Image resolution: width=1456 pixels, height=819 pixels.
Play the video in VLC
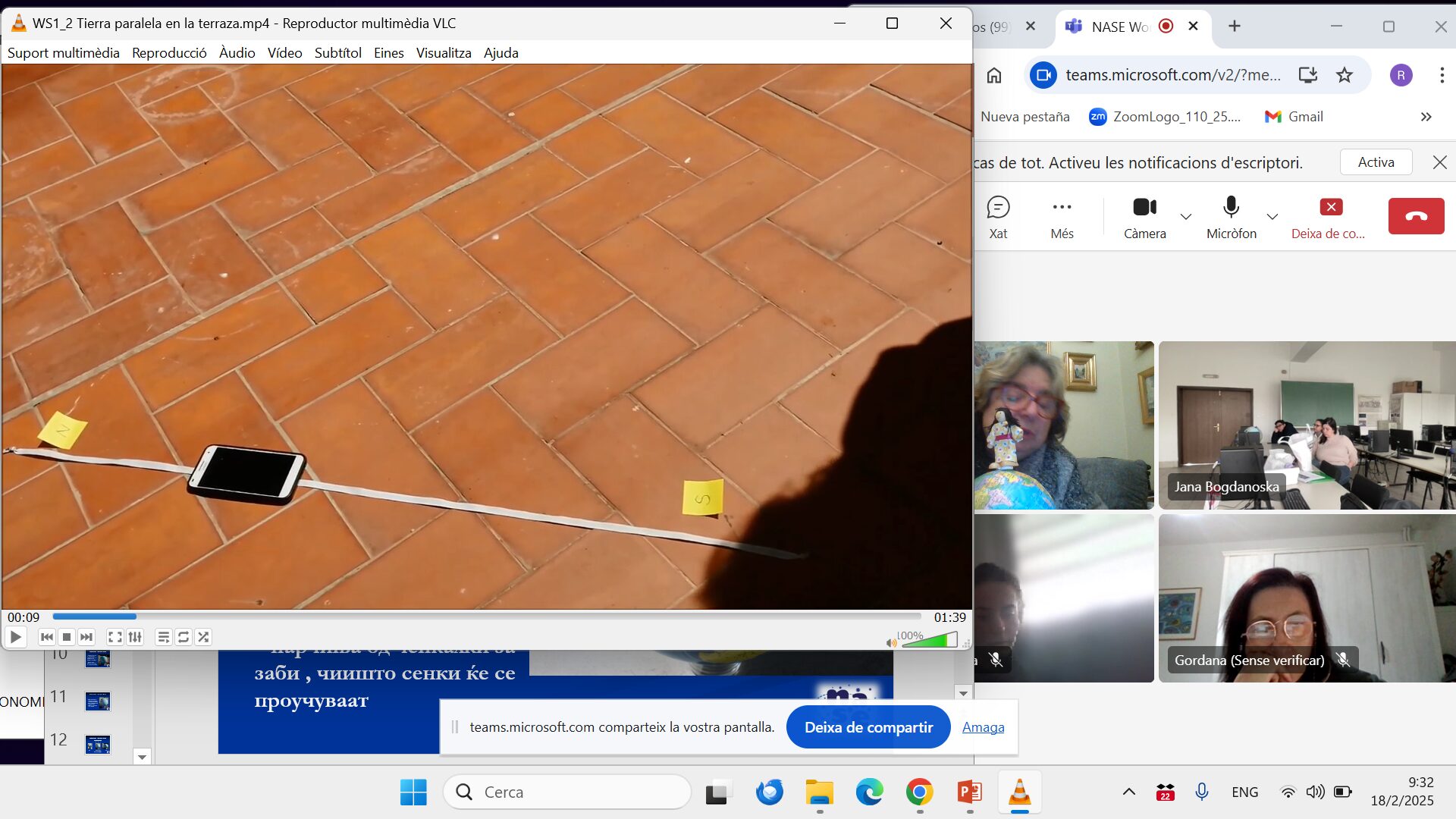[15, 637]
